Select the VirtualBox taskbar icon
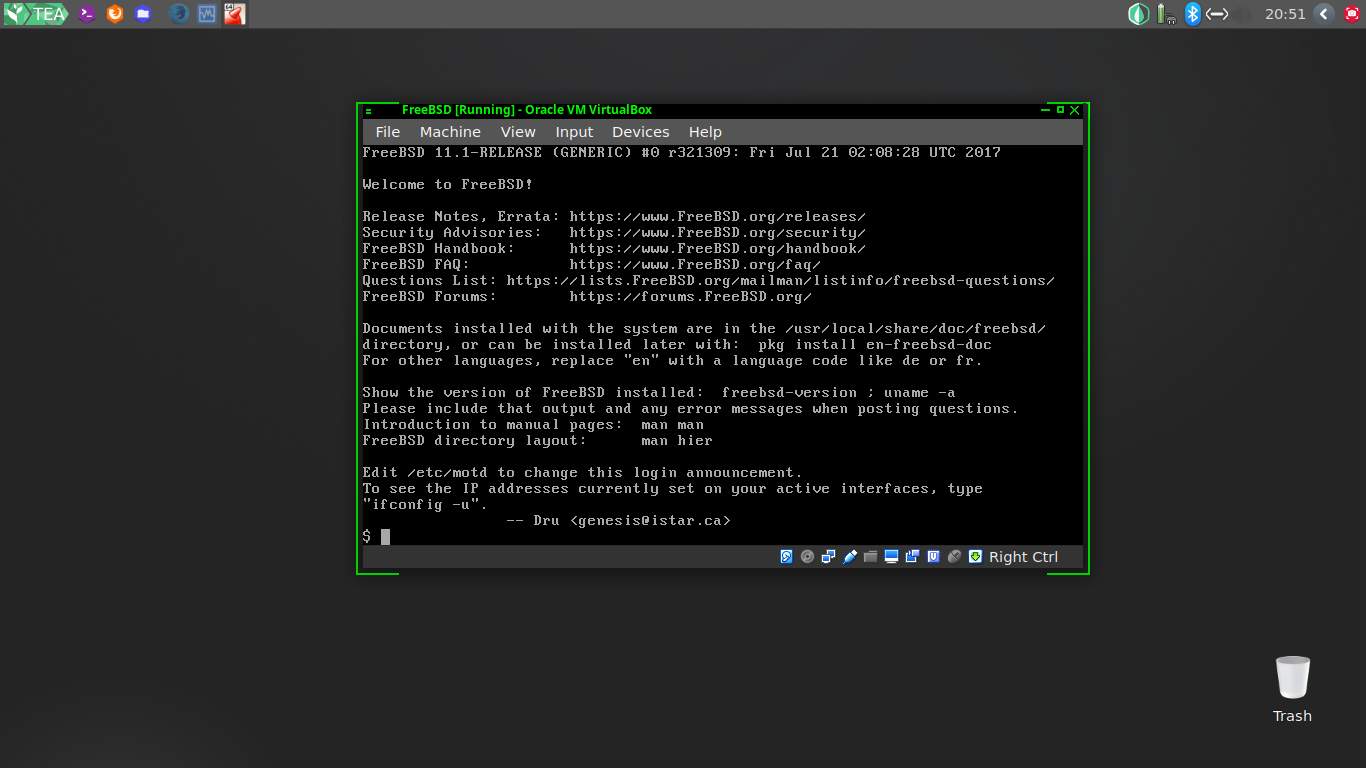The height and width of the screenshot is (768, 1366). coord(234,14)
